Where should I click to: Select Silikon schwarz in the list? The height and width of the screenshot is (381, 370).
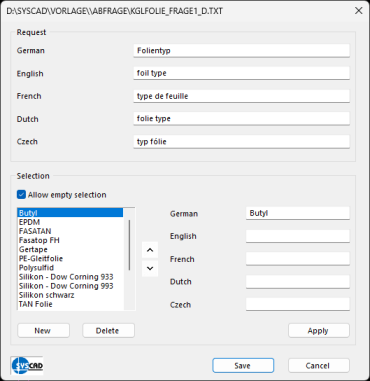tap(70, 295)
